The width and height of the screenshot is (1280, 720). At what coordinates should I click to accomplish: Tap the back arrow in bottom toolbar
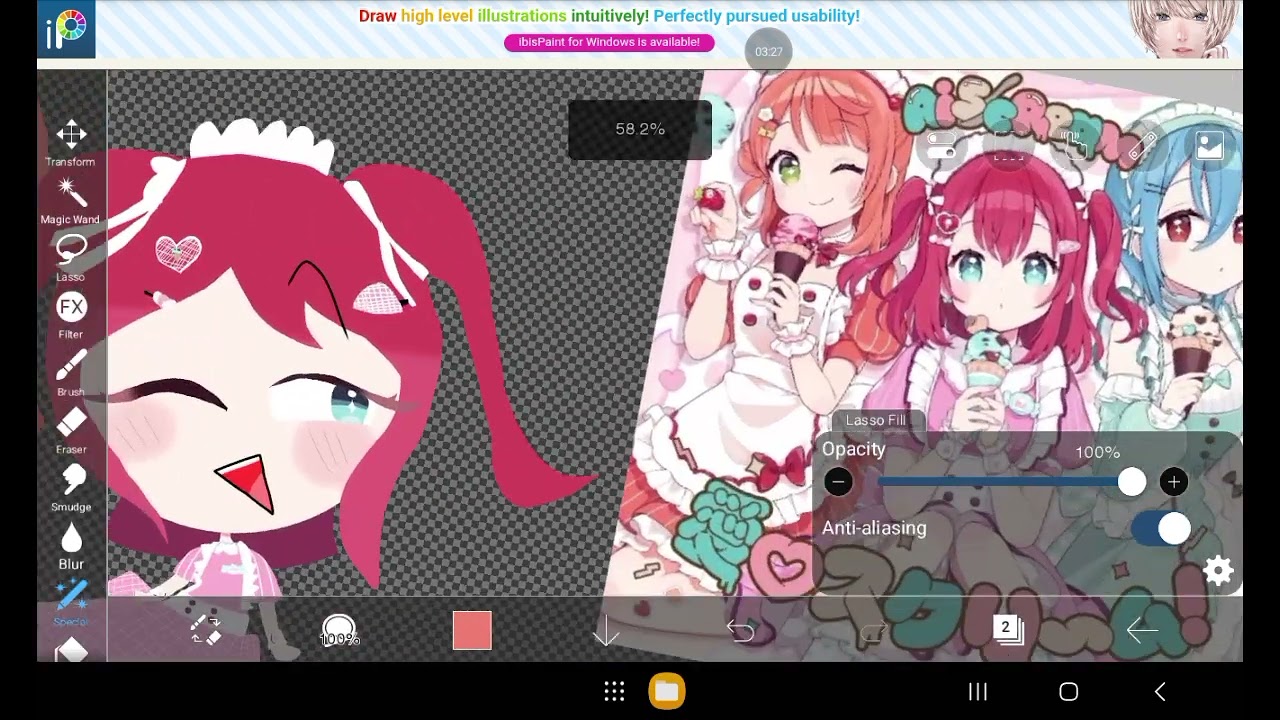[x=1141, y=630]
